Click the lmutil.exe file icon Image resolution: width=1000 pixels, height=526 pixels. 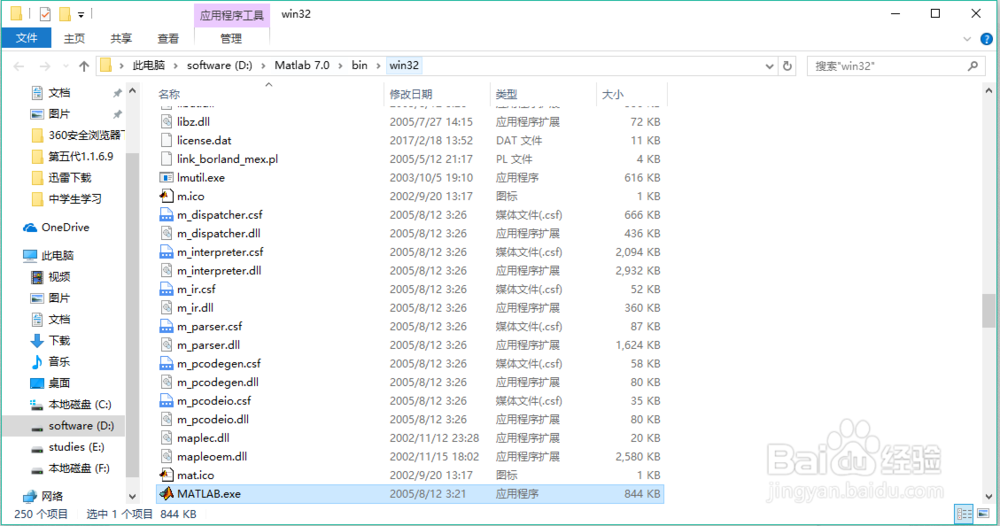[166, 177]
